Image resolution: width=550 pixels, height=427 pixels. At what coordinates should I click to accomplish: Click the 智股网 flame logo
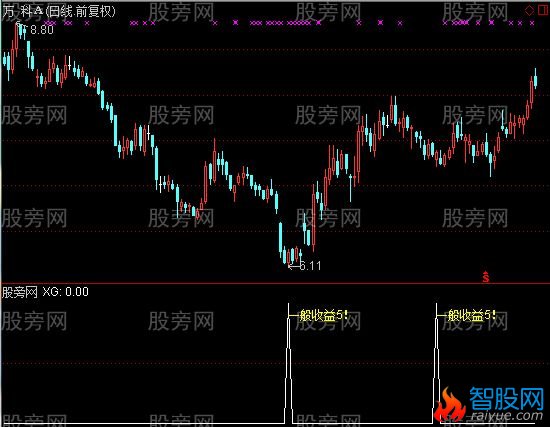pos(450,405)
